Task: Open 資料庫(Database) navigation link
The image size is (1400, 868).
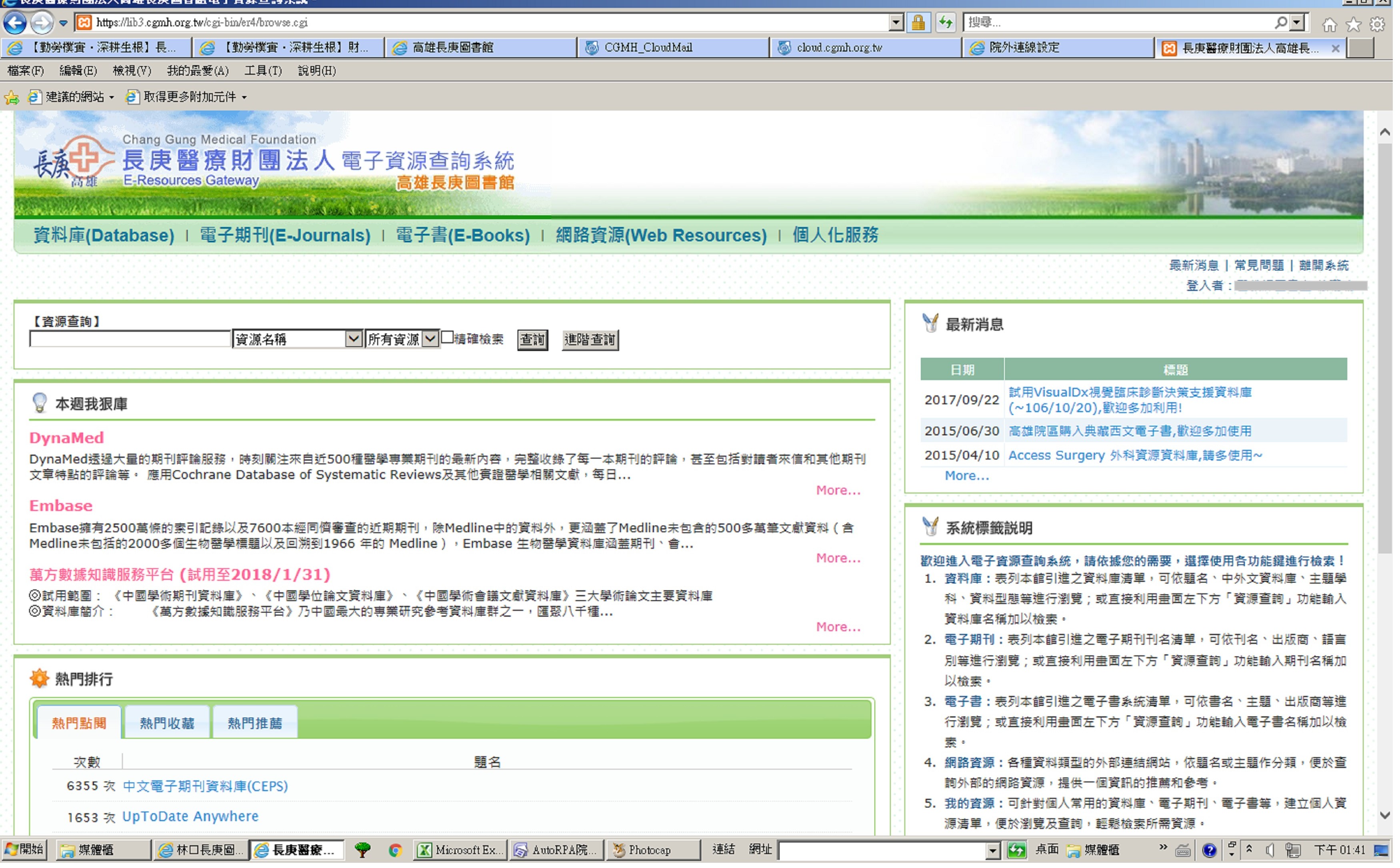Action: (x=104, y=235)
